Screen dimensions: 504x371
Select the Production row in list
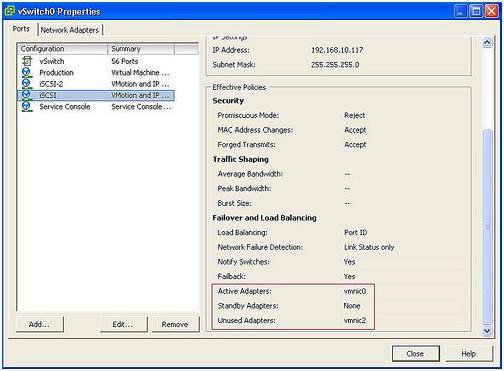point(96,72)
